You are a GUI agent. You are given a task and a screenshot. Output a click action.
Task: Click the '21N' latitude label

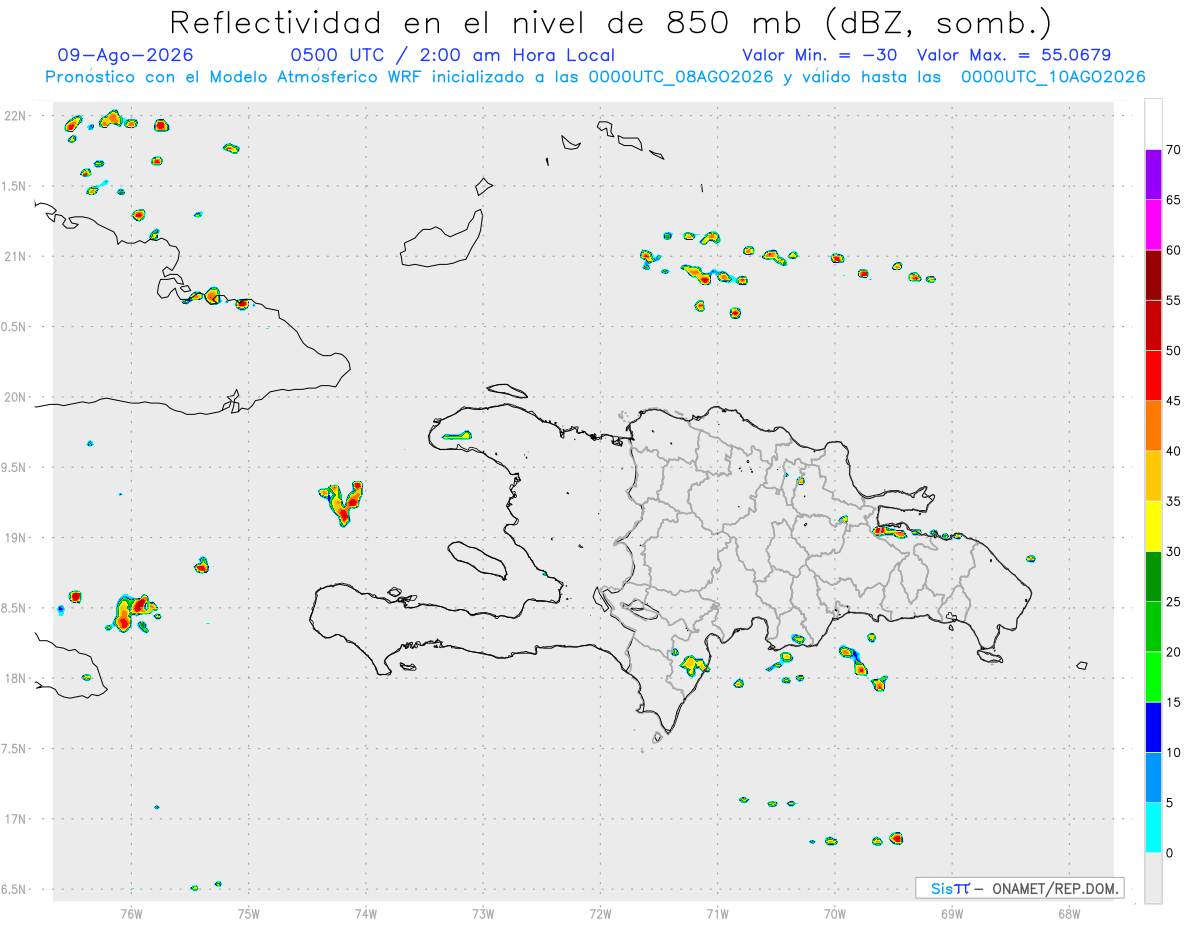pos(17,256)
